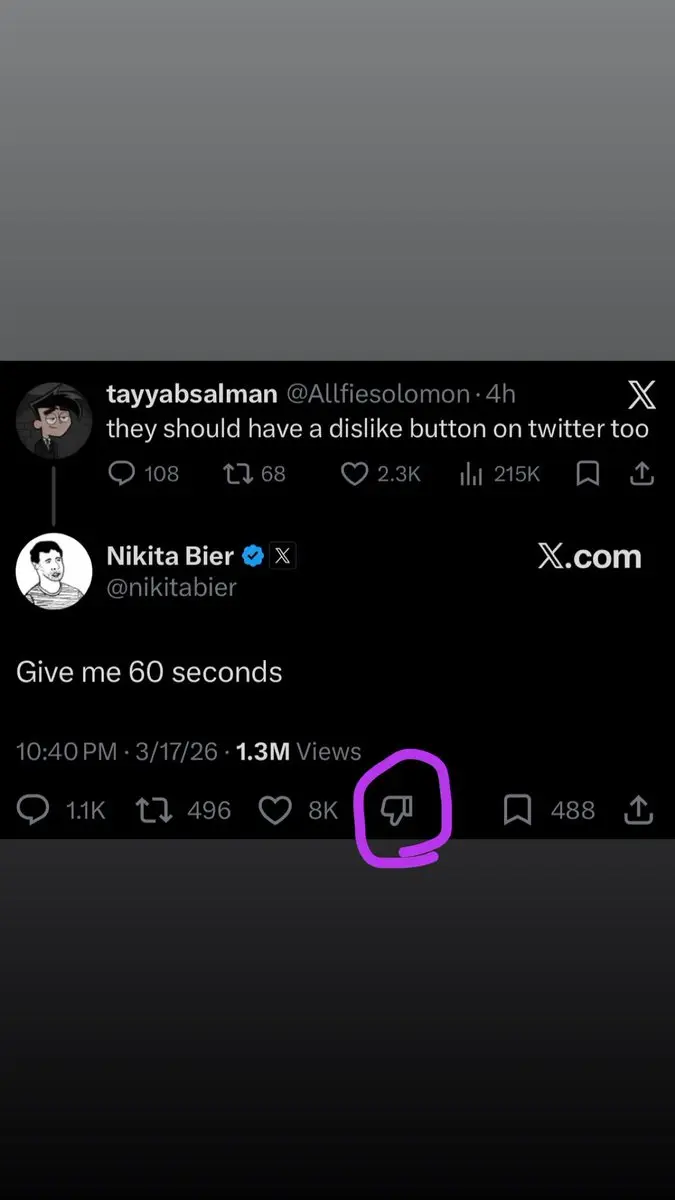Retweet tayyabsalman's dislike button tweet
675x1200 pixels.
238,473
